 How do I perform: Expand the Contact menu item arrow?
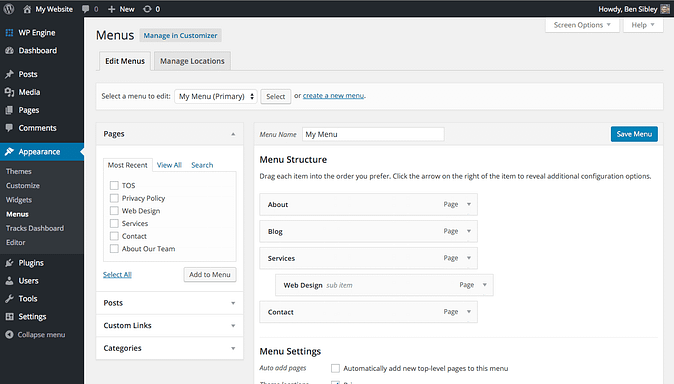pyautogui.click(x=469, y=312)
